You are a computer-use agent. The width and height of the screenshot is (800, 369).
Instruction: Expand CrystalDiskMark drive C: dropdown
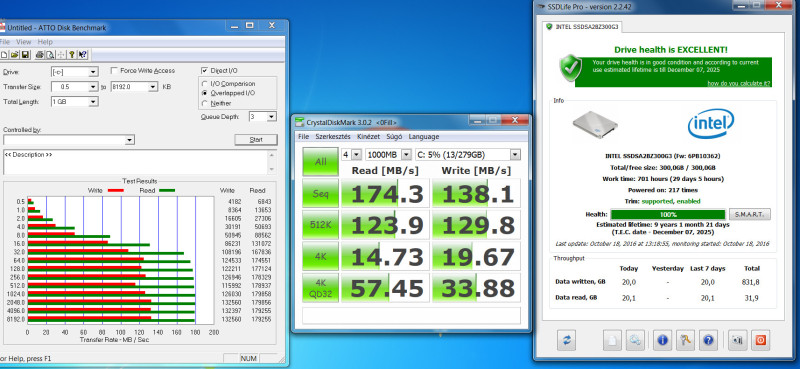[515, 154]
